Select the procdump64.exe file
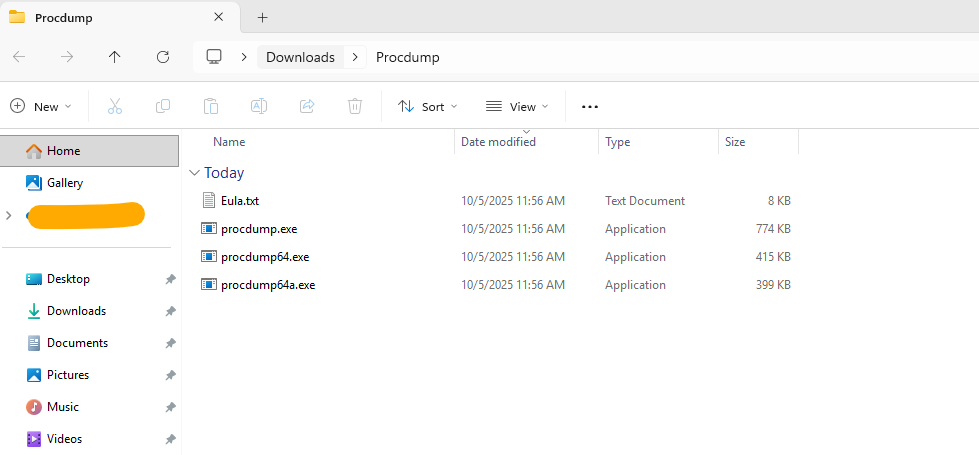 (265, 257)
